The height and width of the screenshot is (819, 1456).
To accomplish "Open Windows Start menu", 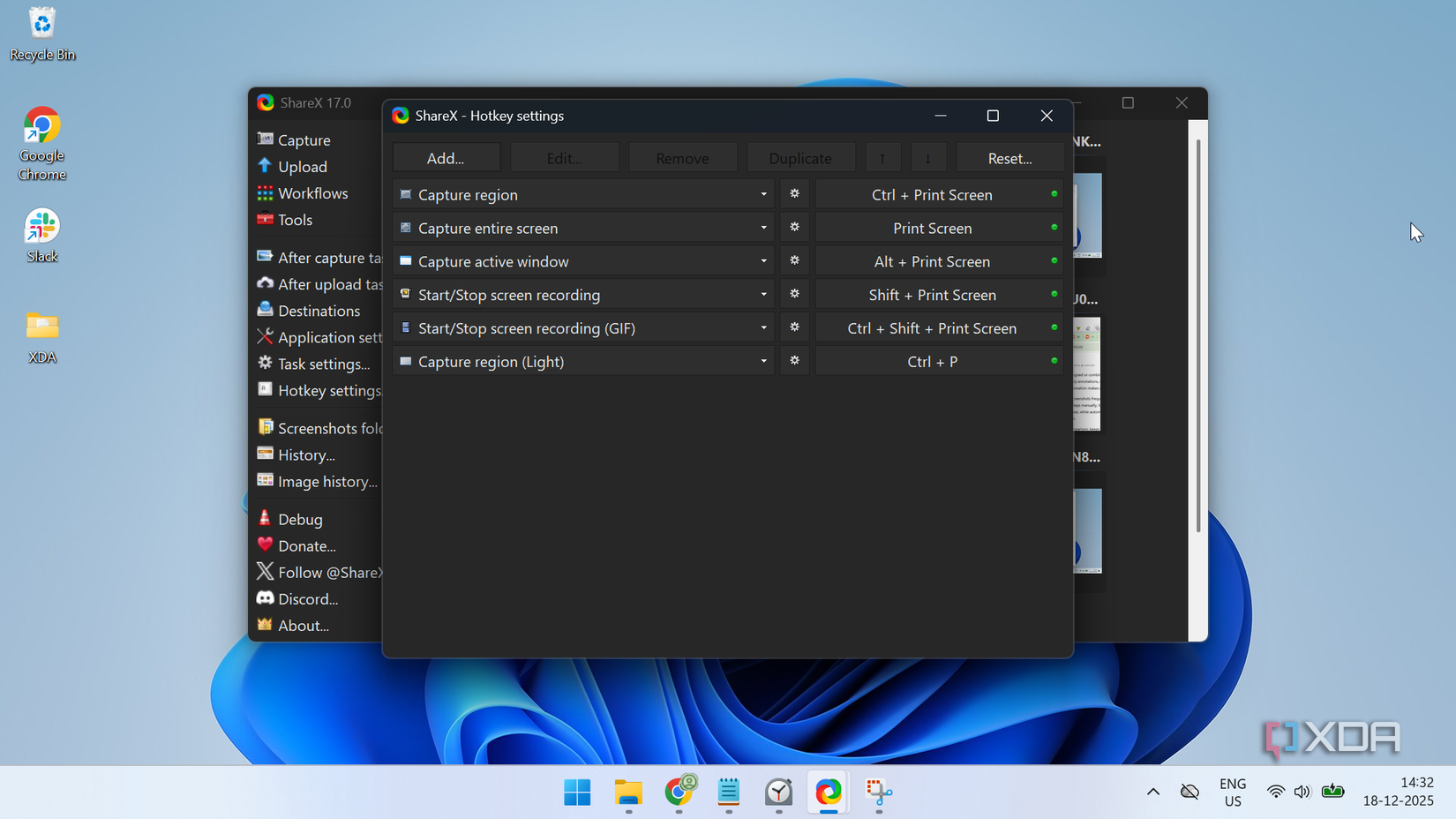I will (577, 792).
